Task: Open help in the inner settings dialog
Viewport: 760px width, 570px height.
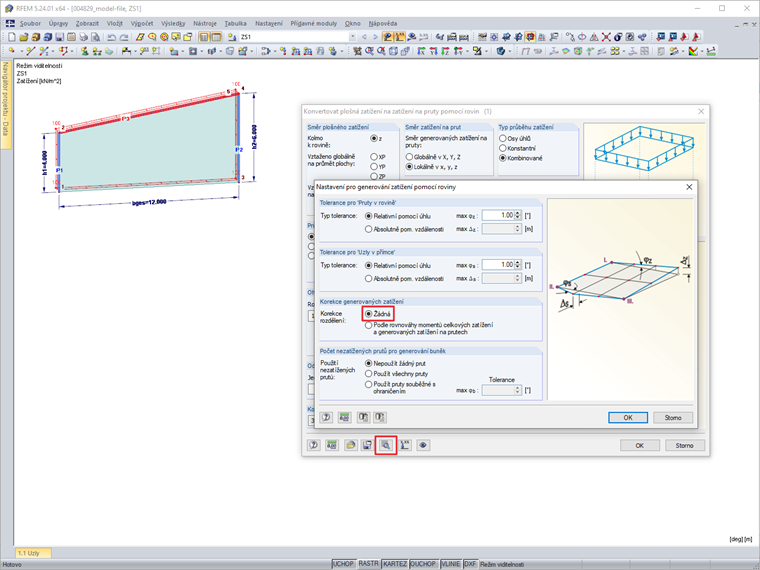Action: click(326, 417)
